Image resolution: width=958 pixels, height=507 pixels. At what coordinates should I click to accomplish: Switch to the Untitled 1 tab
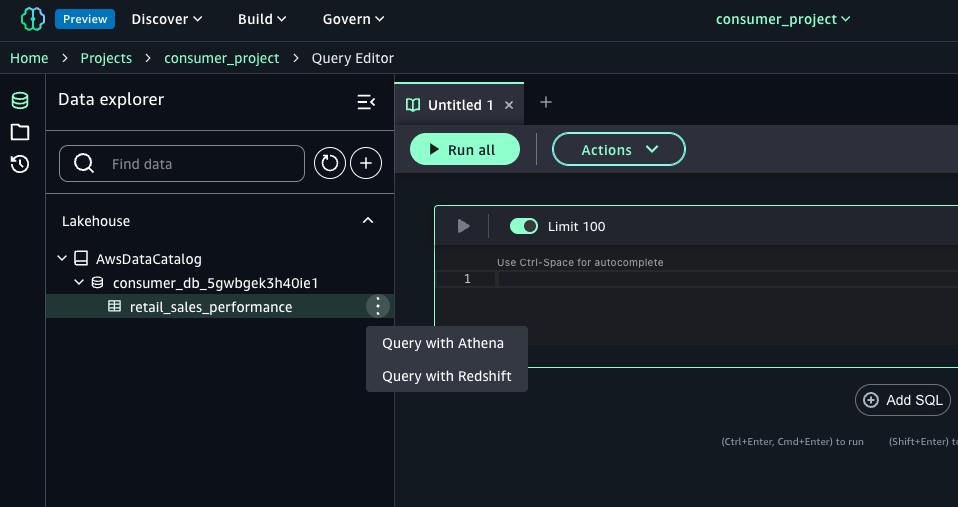click(460, 105)
